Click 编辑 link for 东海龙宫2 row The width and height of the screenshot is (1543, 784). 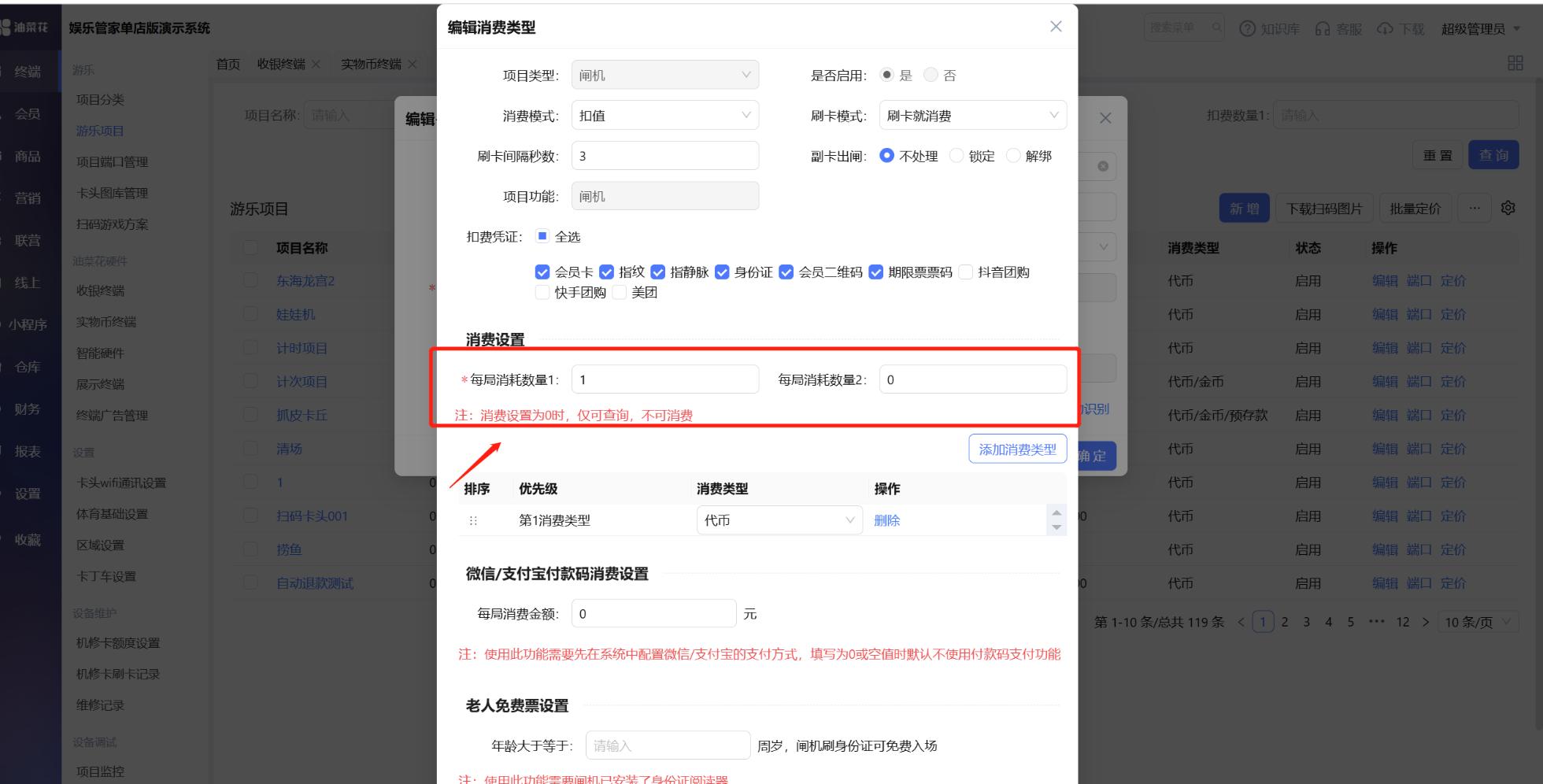click(1385, 281)
